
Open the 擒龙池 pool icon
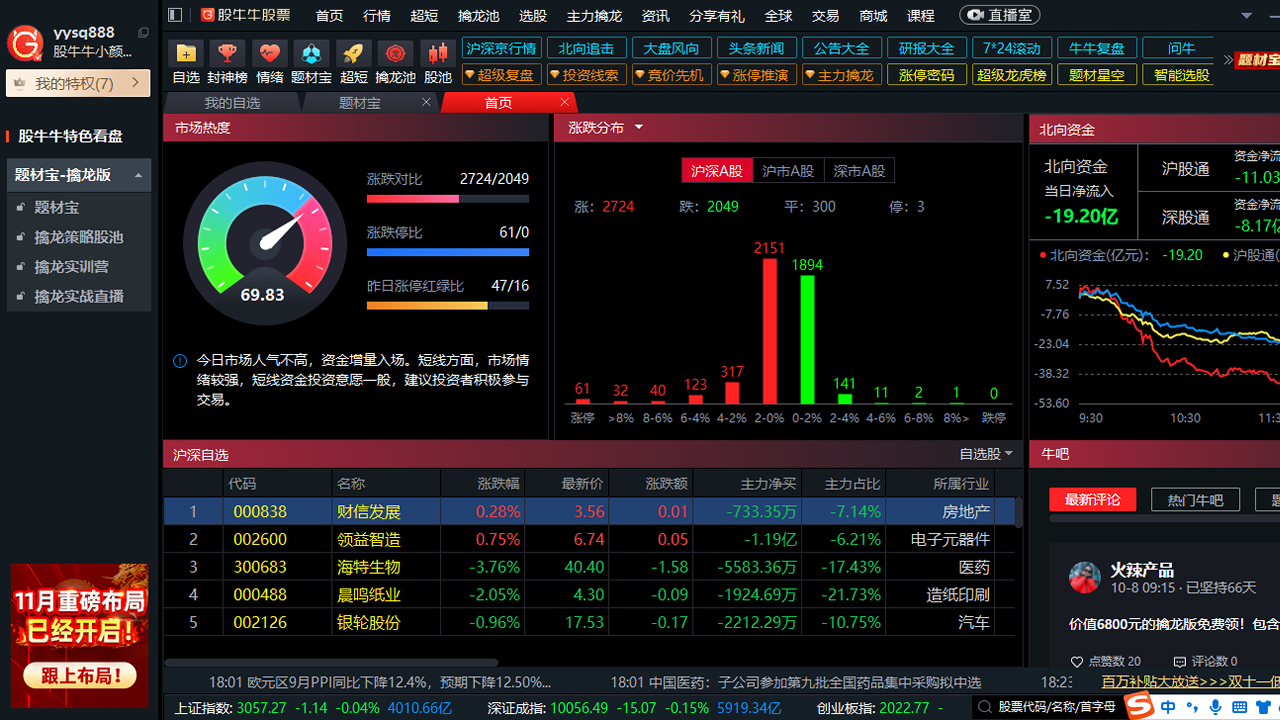[x=395, y=53]
